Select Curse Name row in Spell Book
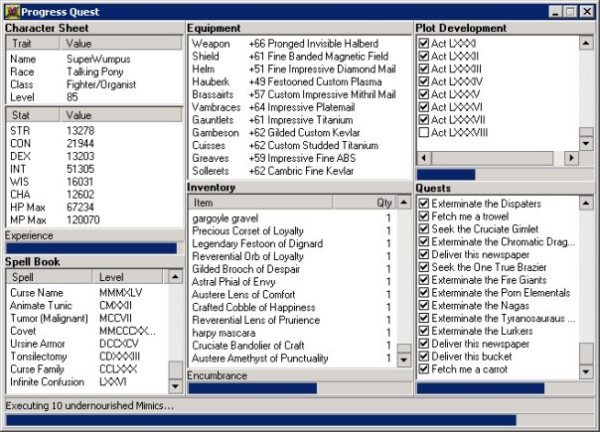The width and height of the screenshot is (600, 432). tap(87, 293)
